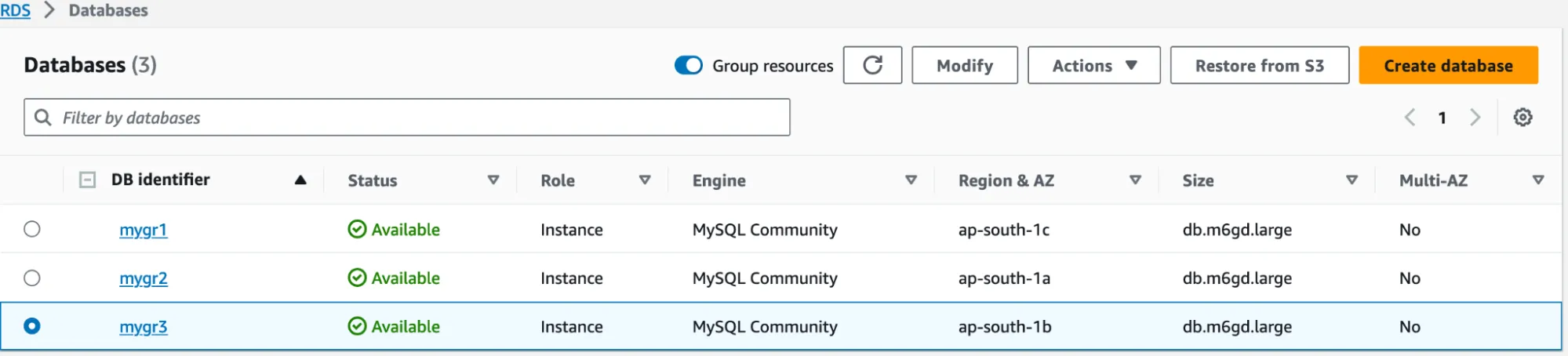This screenshot has height=356, width=1568.
Task: Click the Engine column sort arrow
Action: point(911,180)
